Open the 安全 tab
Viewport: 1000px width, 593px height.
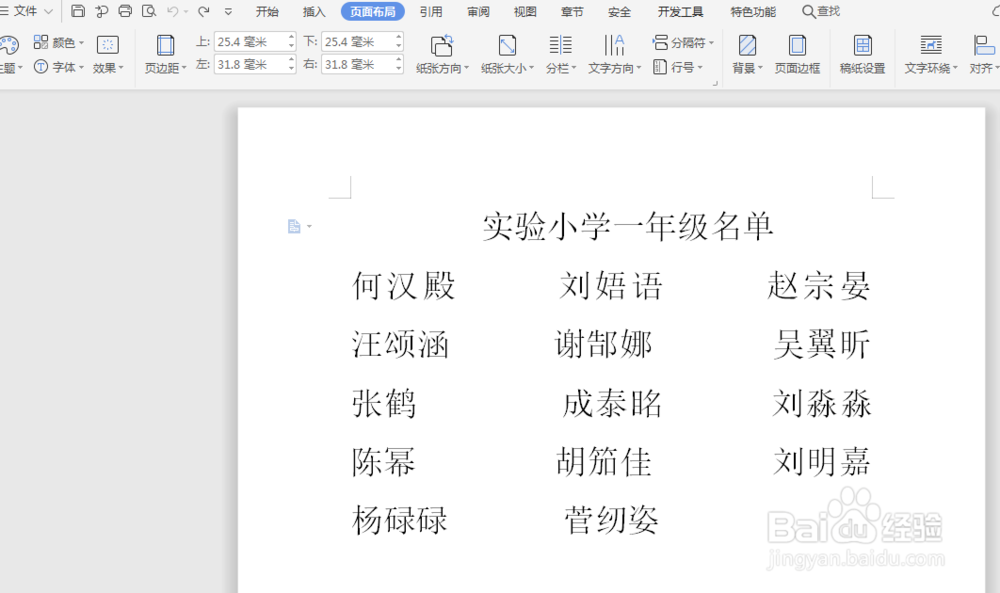(x=619, y=11)
